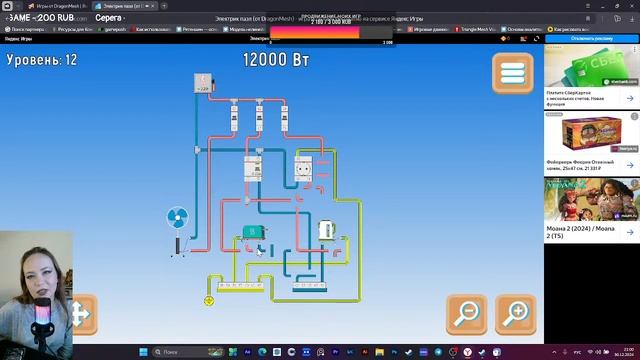Viewport: 640px width, 360px height.
Task: Show hidden system tray icons chevron
Action: click(554, 352)
